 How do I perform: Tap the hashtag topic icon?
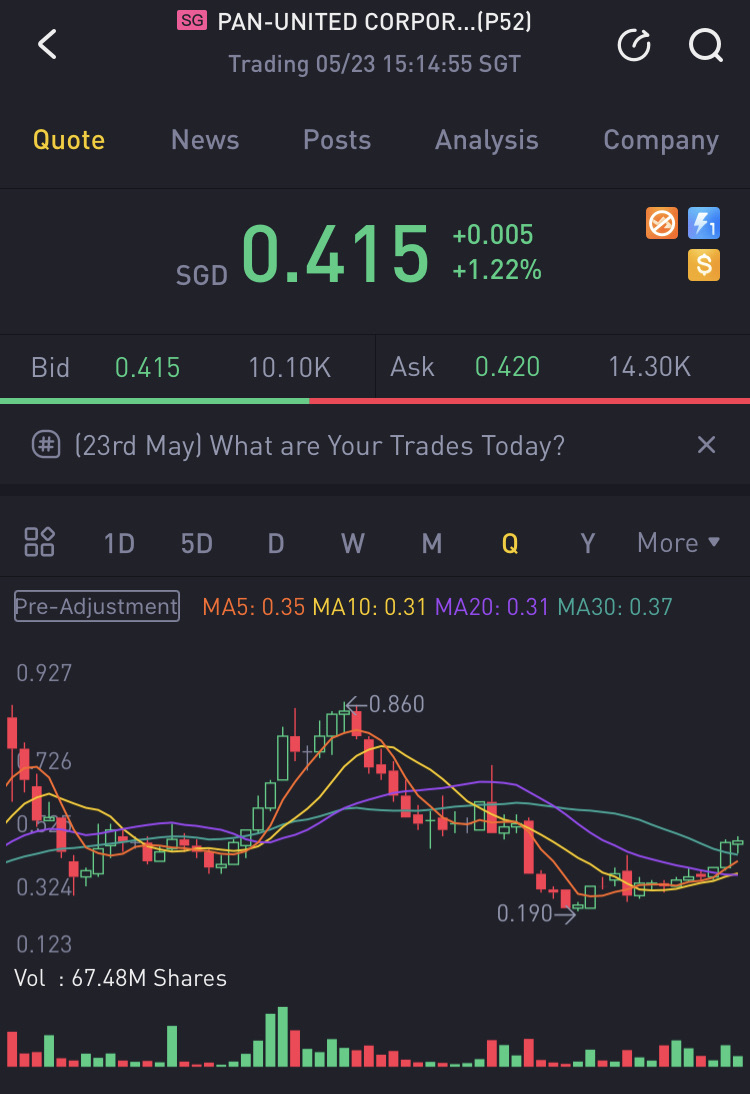(46, 444)
